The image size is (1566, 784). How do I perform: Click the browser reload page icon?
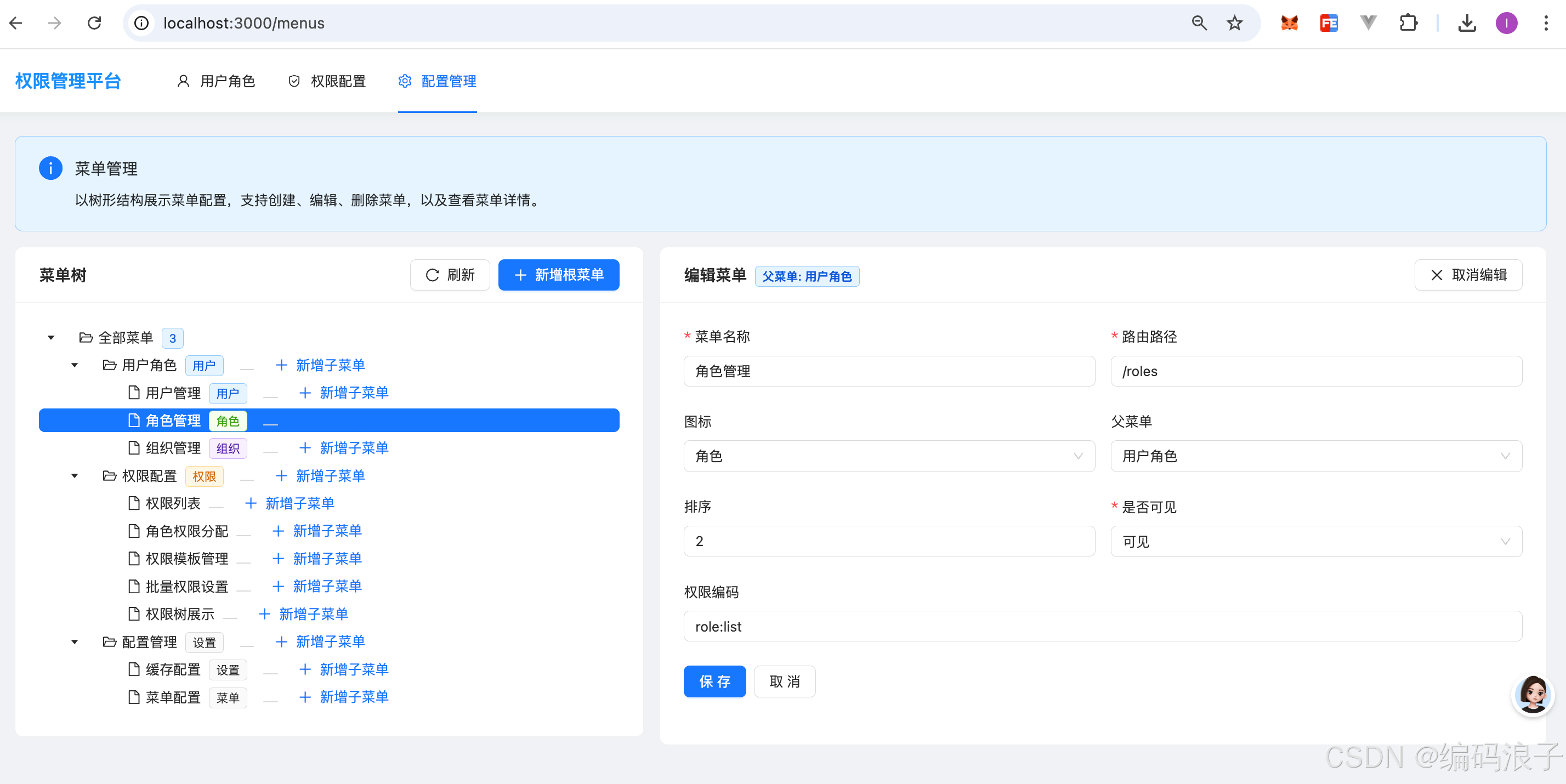pos(94,23)
